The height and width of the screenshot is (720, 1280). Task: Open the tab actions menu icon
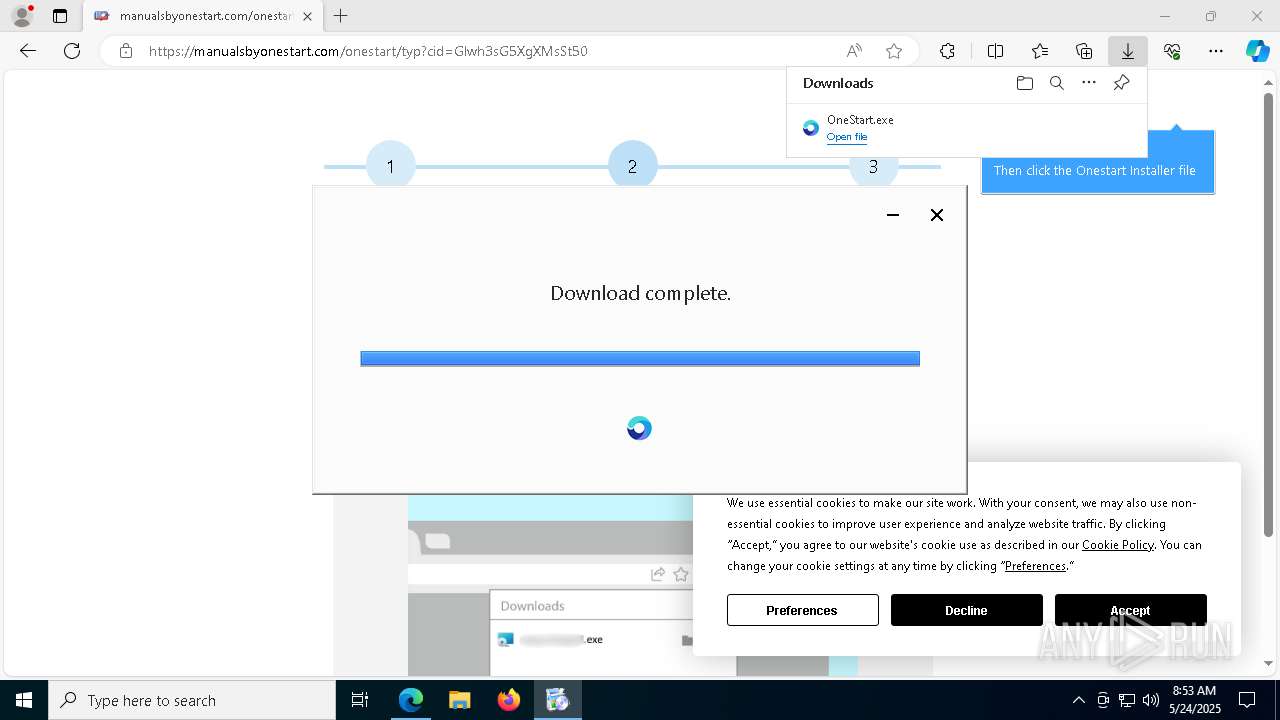coord(60,16)
